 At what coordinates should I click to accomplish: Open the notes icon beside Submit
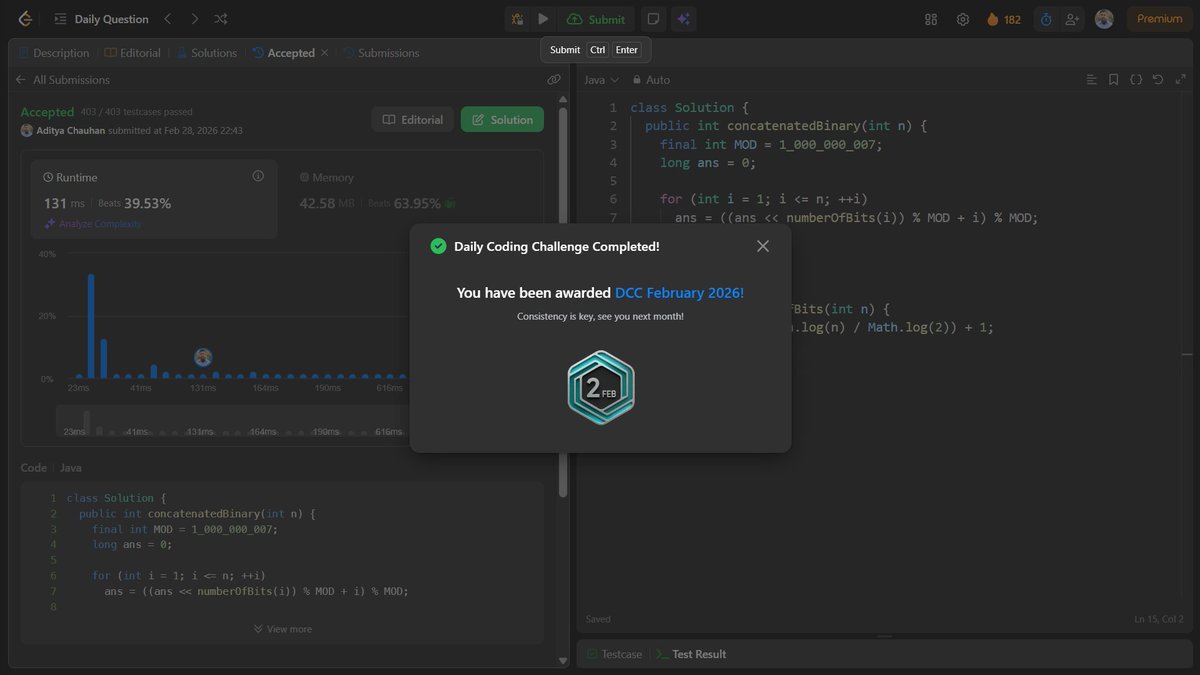(652, 19)
